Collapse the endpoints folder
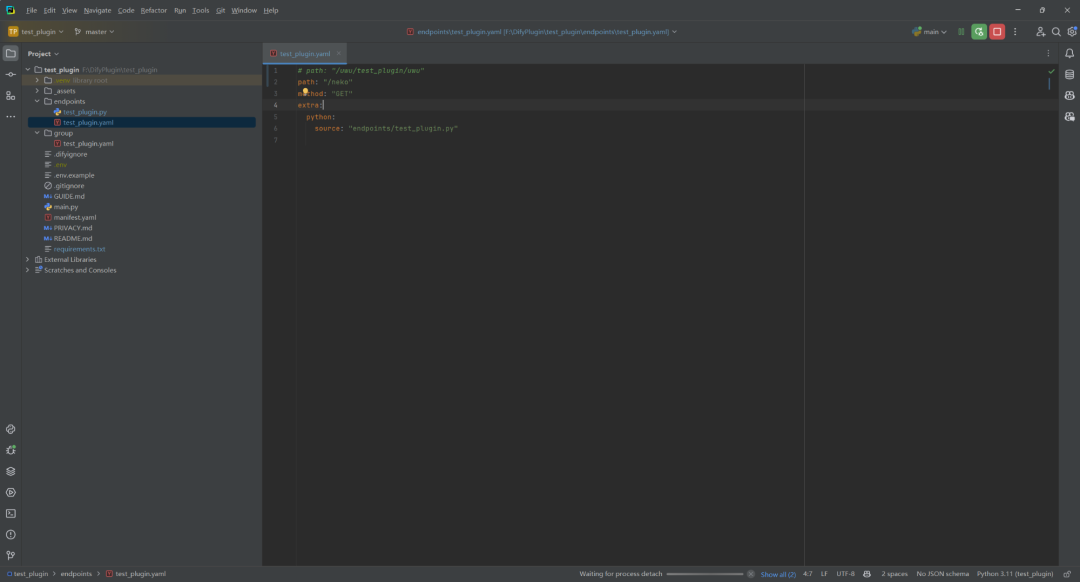Image resolution: width=1080 pixels, height=582 pixels. click(x=37, y=101)
